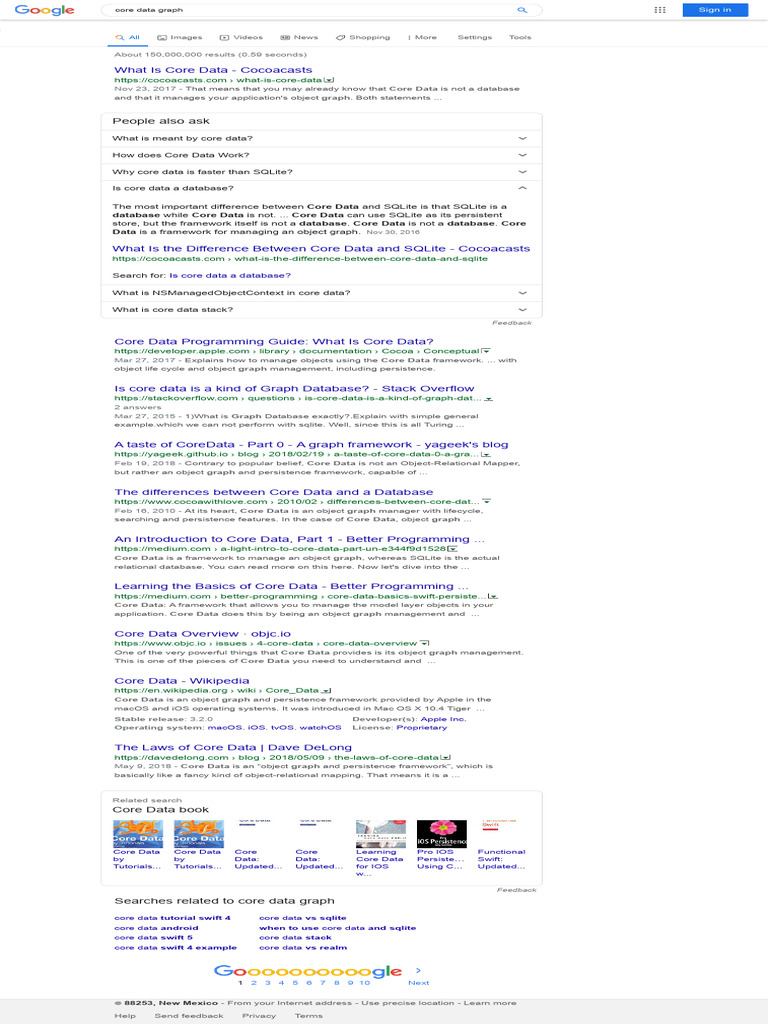768x1024 pixels.
Task: Go to results page 10
Action: pyautogui.click(x=364, y=983)
